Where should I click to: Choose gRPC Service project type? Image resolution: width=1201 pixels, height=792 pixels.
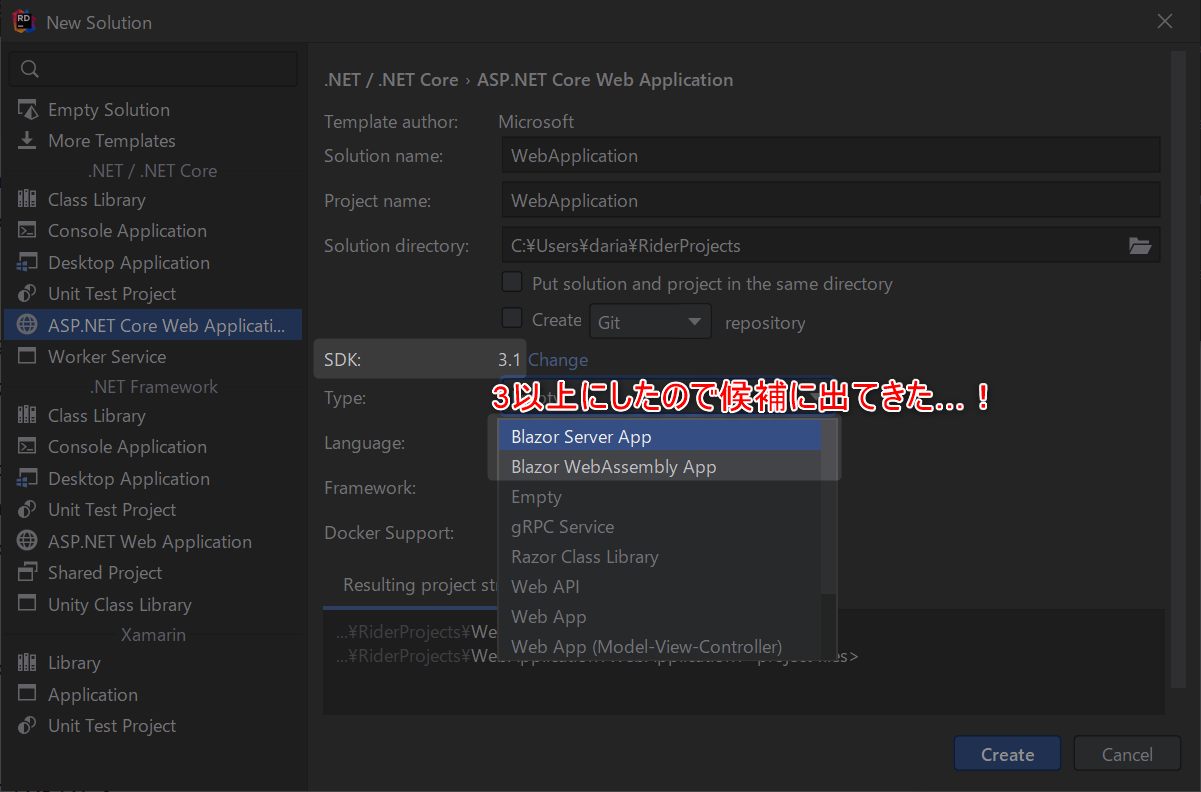[660, 527]
